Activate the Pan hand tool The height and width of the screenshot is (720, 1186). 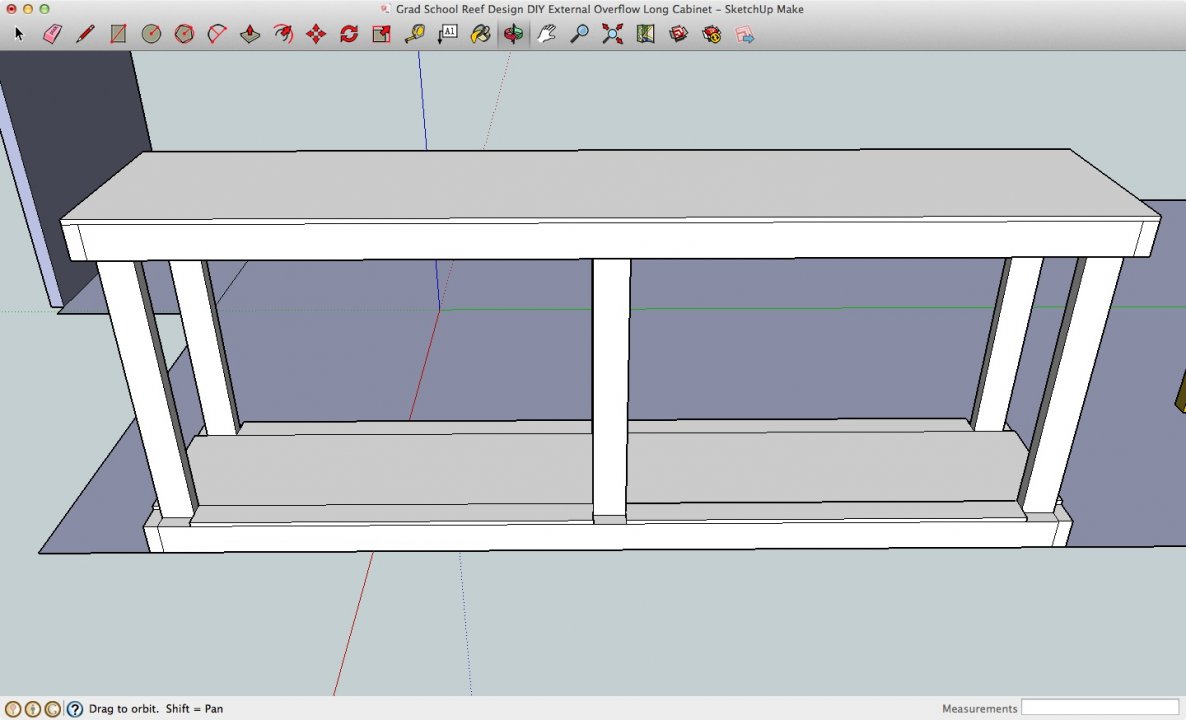tap(546, 34)
